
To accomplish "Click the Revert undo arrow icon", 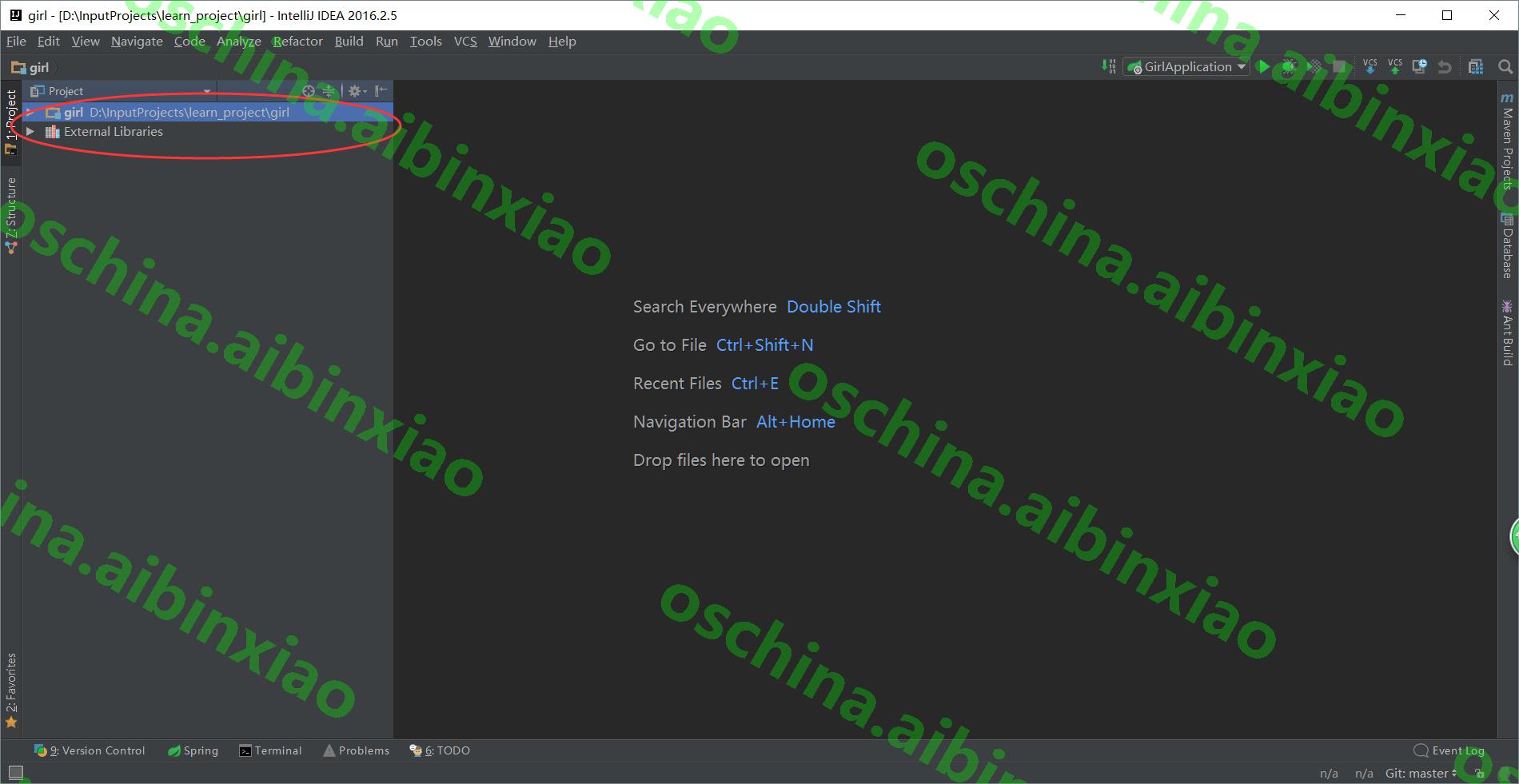I will pyautogui.click(x=1445, y=66).
